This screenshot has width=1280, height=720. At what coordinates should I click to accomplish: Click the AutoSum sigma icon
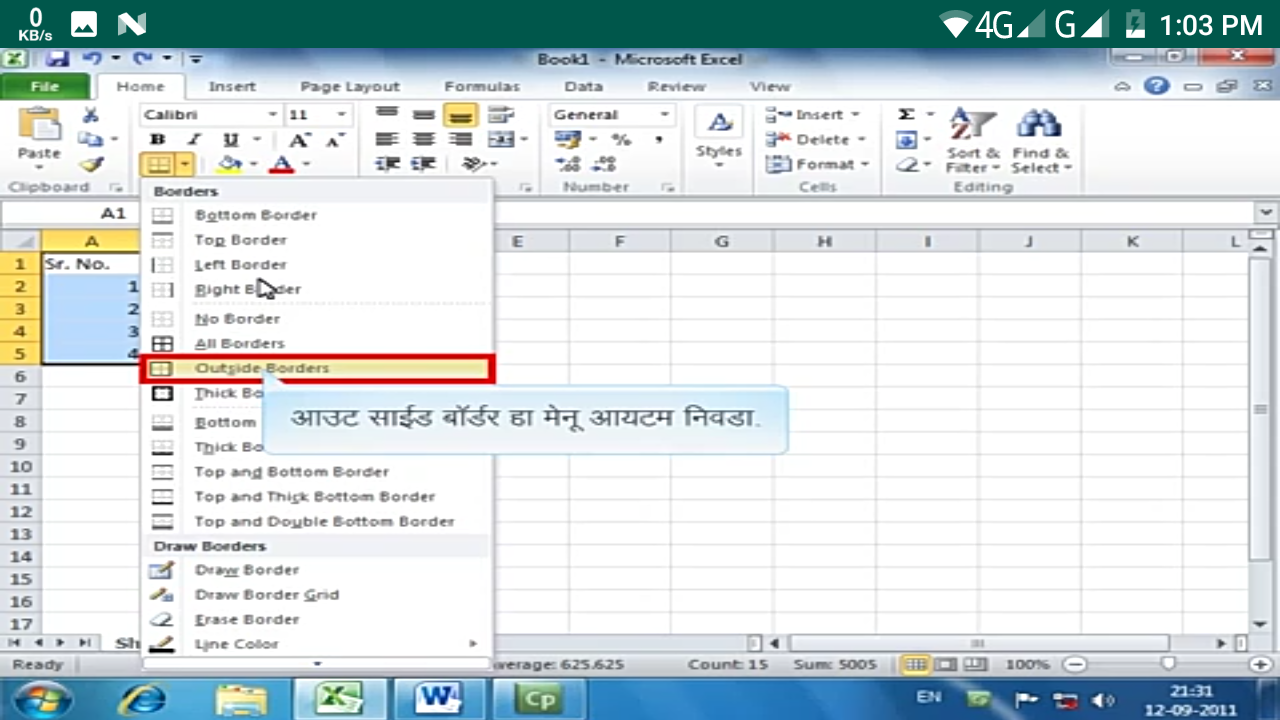[x=906, y=115]
